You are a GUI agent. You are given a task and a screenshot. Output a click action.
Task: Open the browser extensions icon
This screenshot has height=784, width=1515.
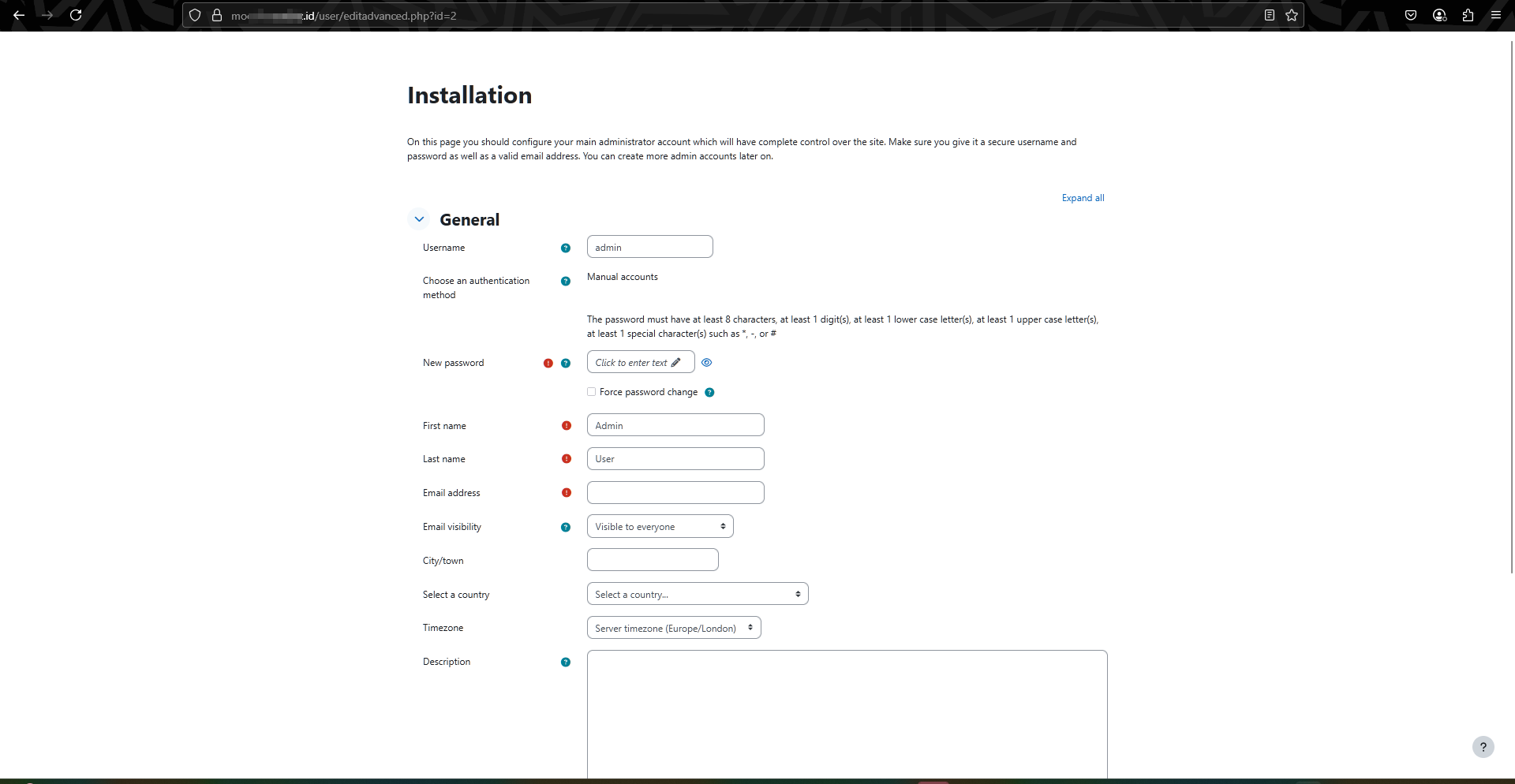tap(1467, 15)
